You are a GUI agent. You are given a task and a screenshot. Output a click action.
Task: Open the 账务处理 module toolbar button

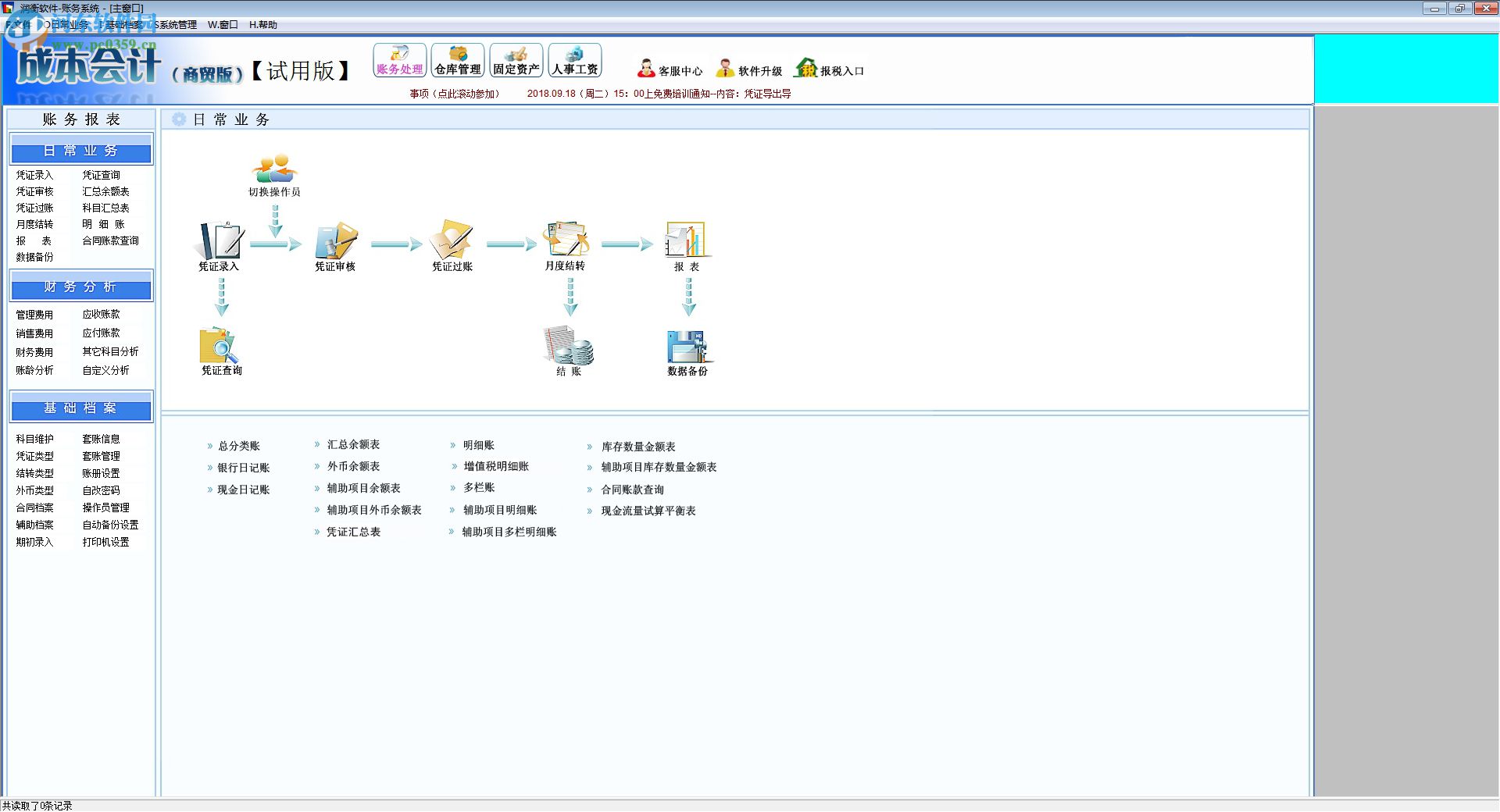click(399, 60)
